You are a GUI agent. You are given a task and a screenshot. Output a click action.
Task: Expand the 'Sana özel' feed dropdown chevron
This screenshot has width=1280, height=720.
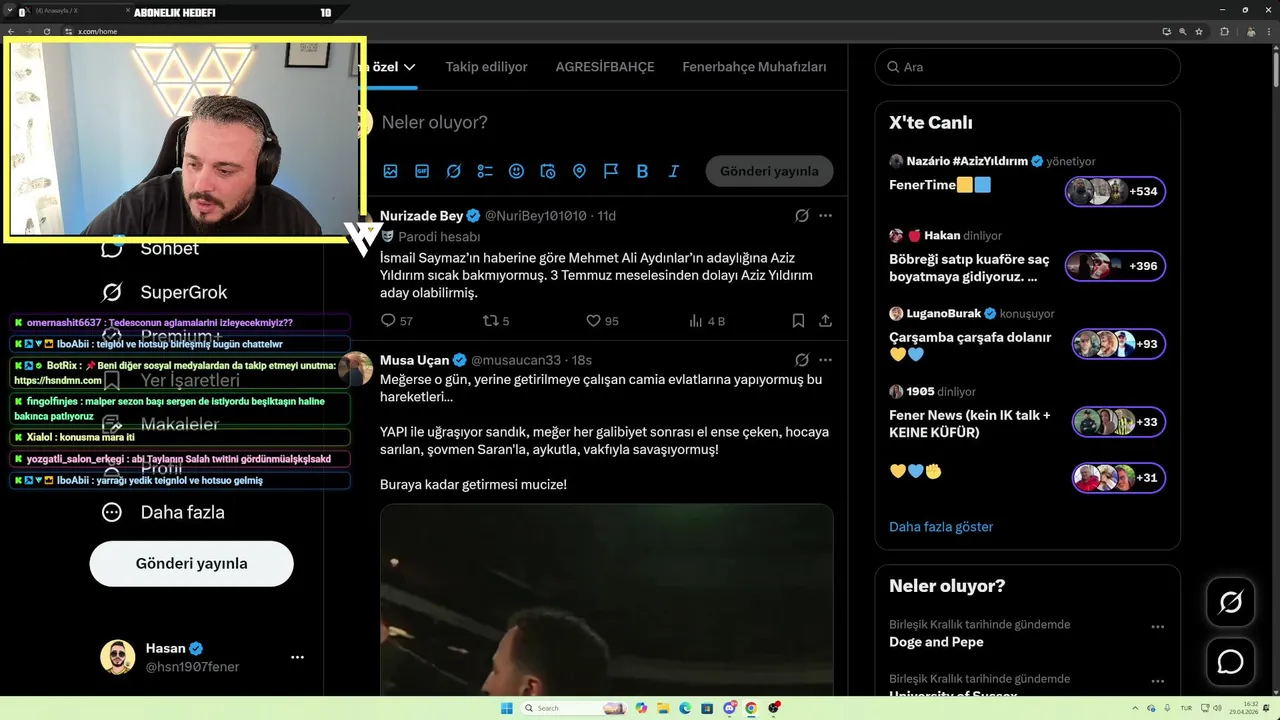click(409, 67)
